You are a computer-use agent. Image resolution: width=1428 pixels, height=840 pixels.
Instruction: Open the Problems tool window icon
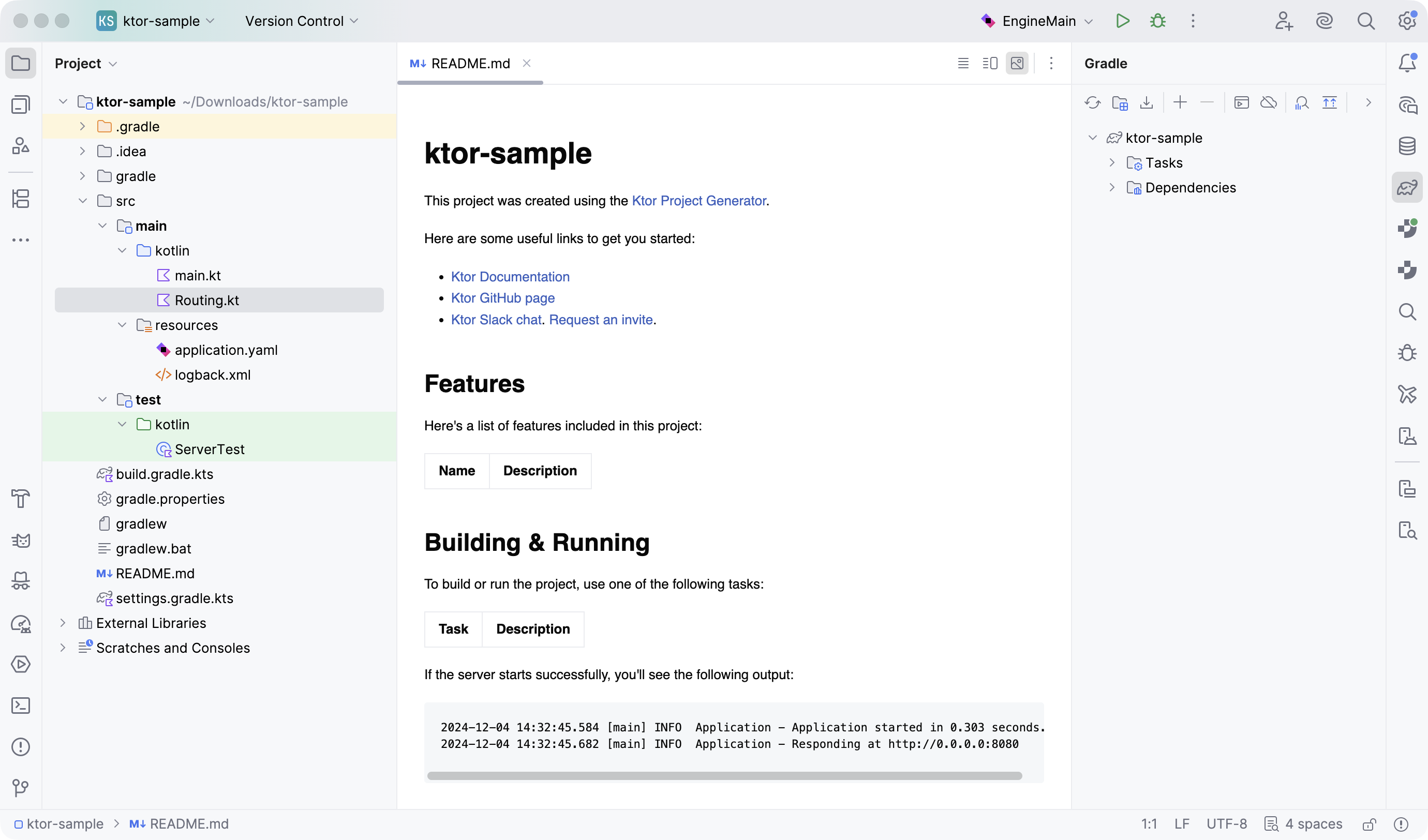(20, 746)
